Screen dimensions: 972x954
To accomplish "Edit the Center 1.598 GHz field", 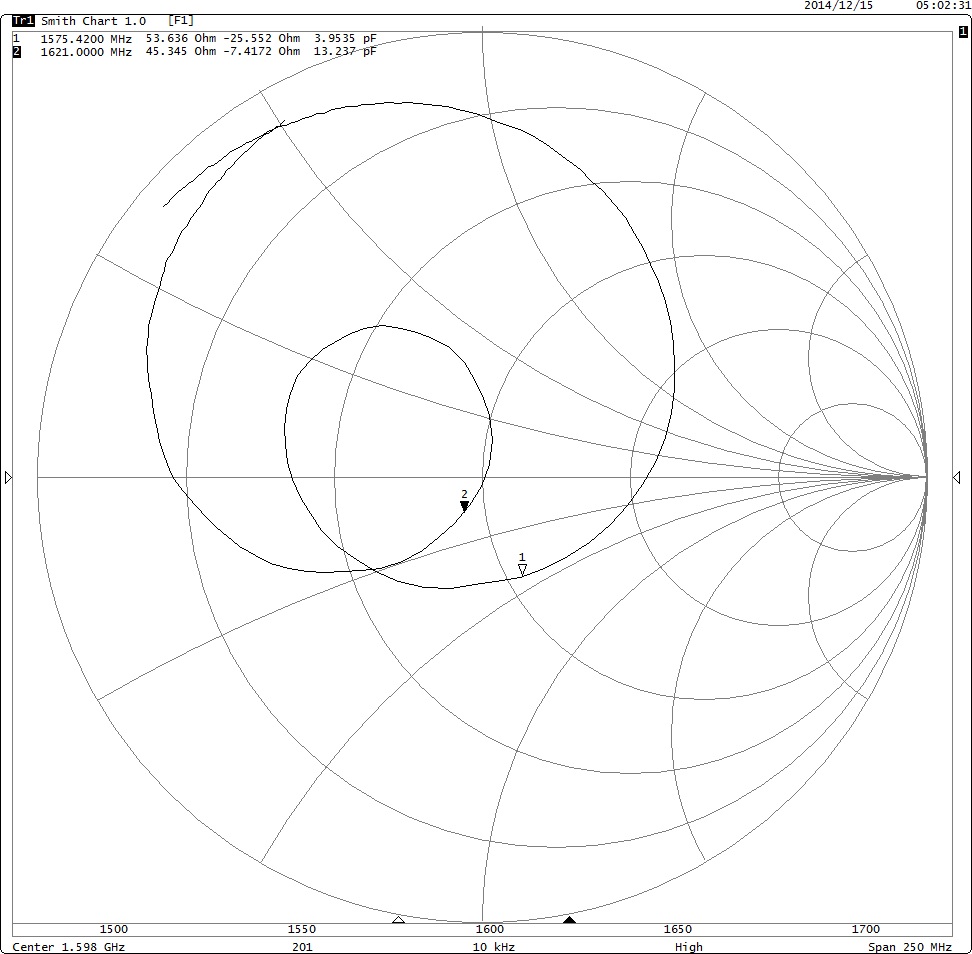I will (69, 947).
